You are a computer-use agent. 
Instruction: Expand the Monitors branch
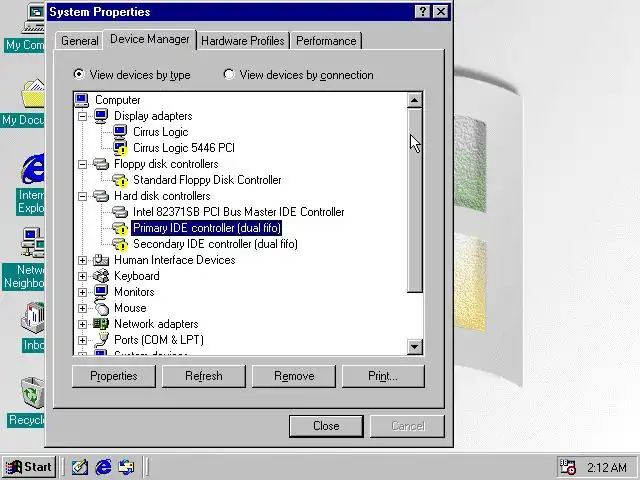82,292
